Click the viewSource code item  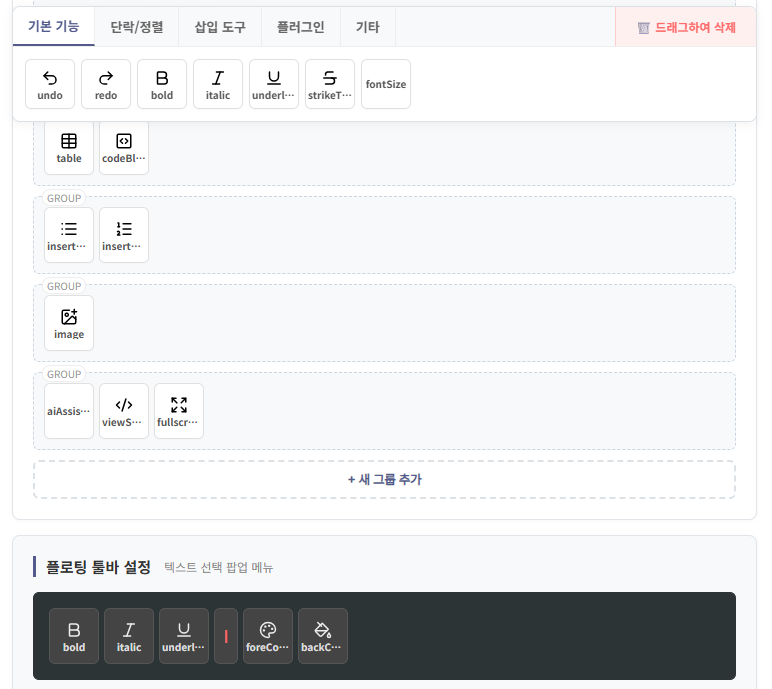(124, 411)
